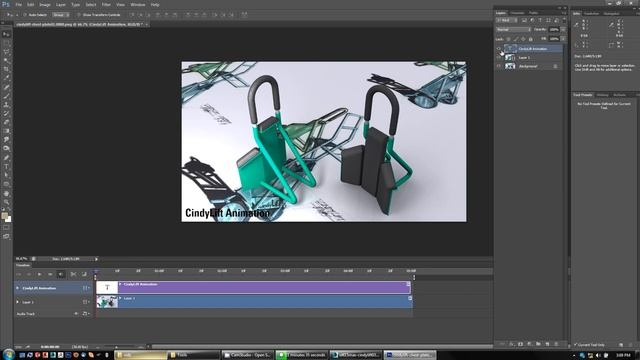Image resolution: width=640 pixels, height=360 pixels.
Task: Filter for adjustment layers in the Layers panel
Action: point(532,20)
